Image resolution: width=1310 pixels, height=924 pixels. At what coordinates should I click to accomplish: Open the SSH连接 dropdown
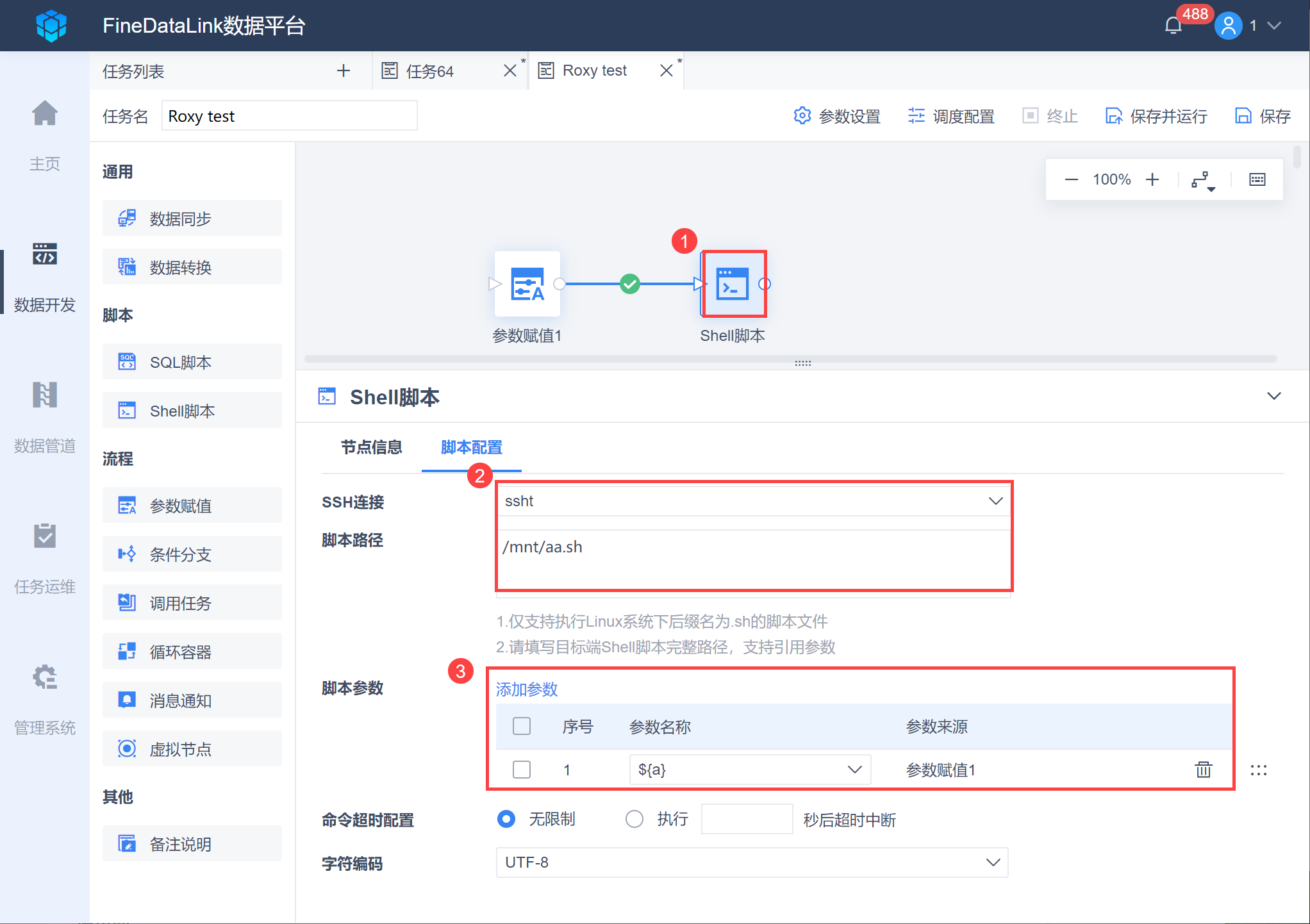[x=752, y=501]
